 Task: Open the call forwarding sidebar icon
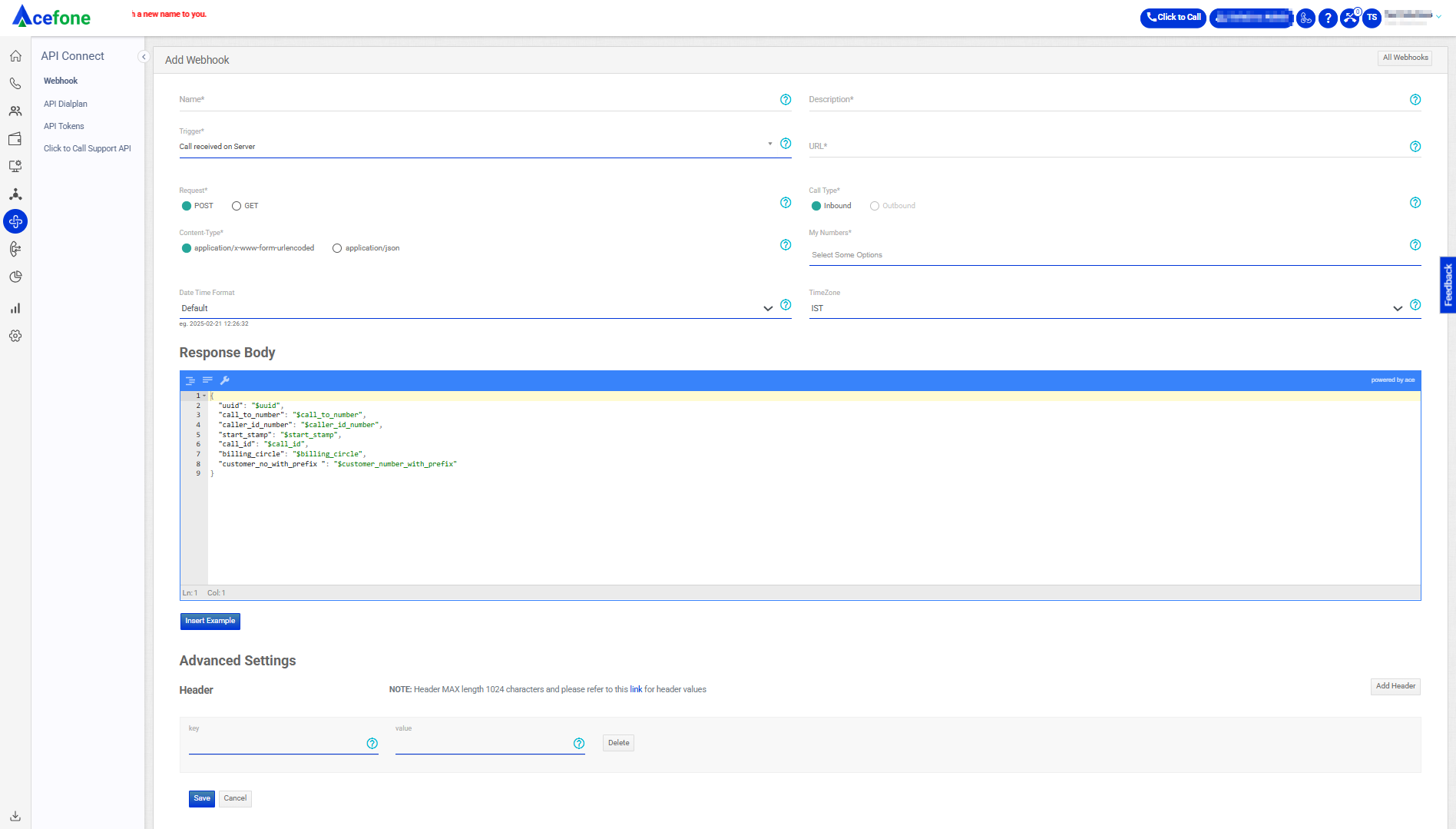pos(15,249)
